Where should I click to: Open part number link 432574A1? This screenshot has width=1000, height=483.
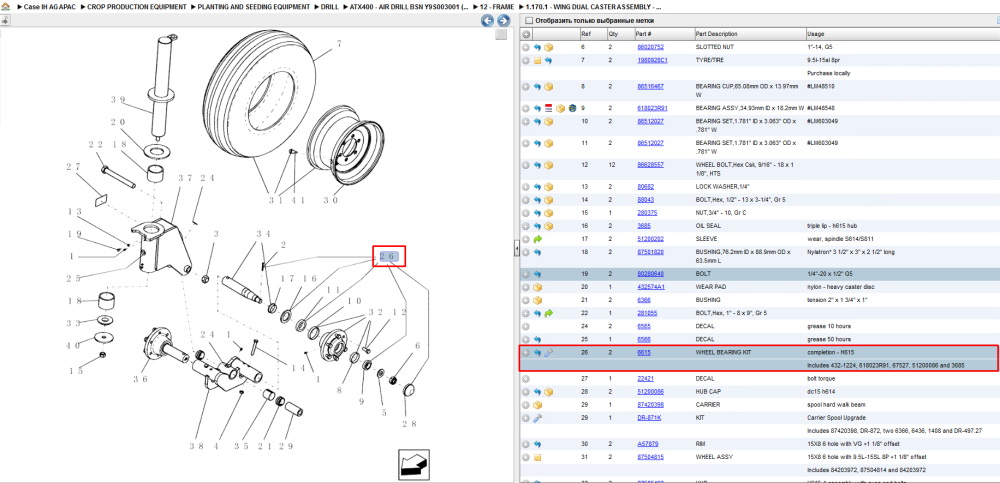click(651, 287)
